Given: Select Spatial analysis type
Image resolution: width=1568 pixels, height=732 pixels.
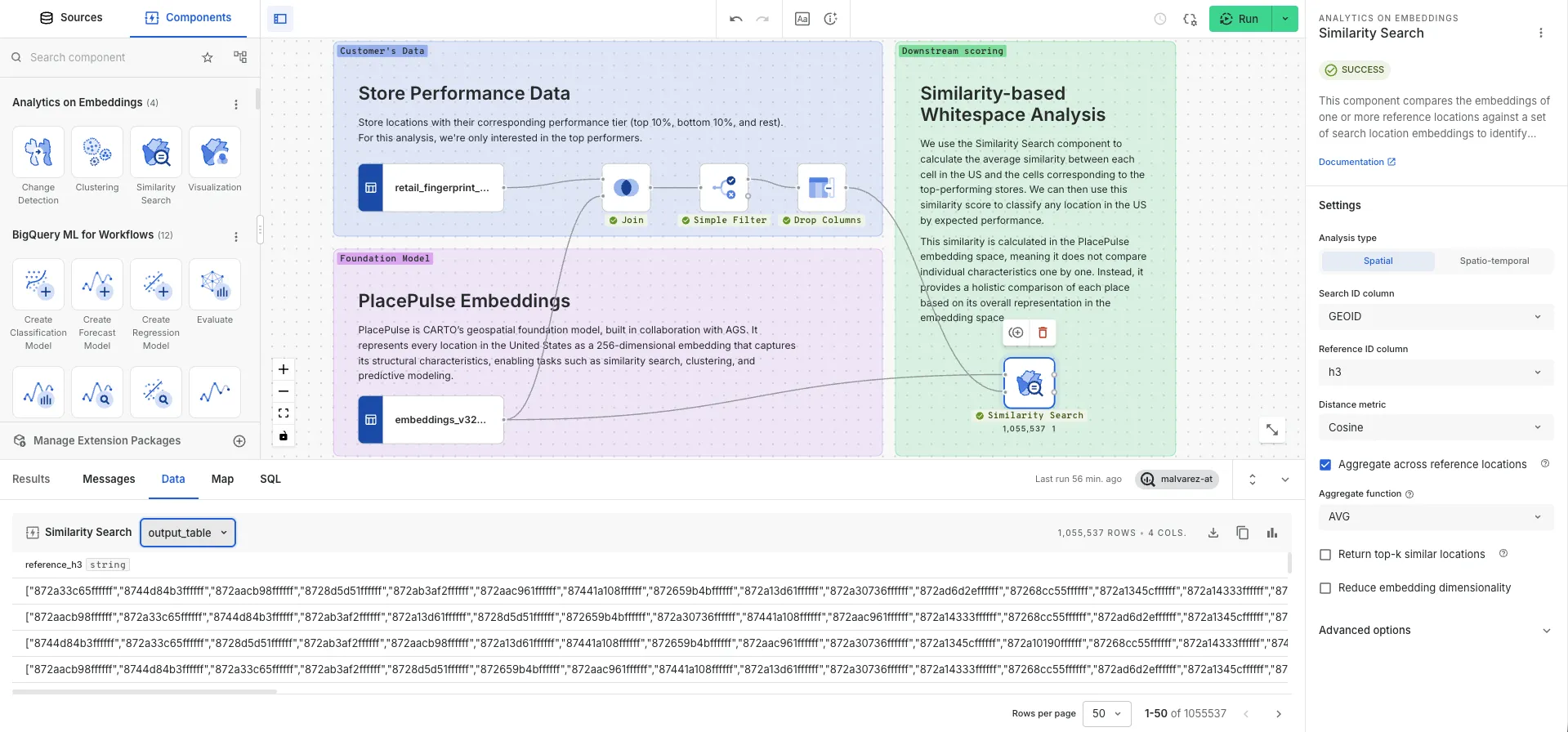Looking at the screenshot, I should tap(1378, 261).
